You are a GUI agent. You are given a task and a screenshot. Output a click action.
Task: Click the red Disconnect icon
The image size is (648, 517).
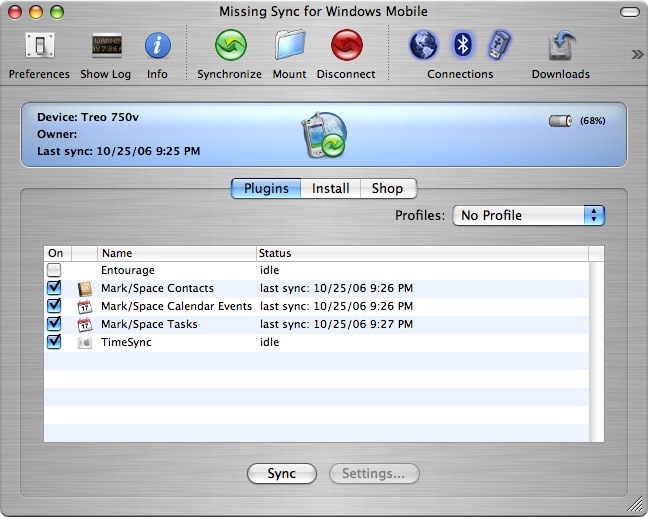(x=347, y=45)
